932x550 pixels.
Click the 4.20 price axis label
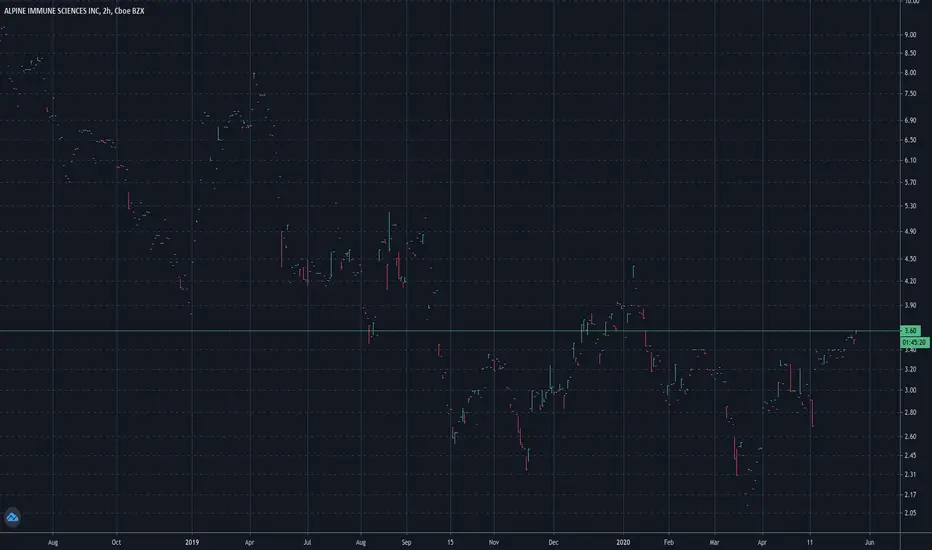(910, 281)
